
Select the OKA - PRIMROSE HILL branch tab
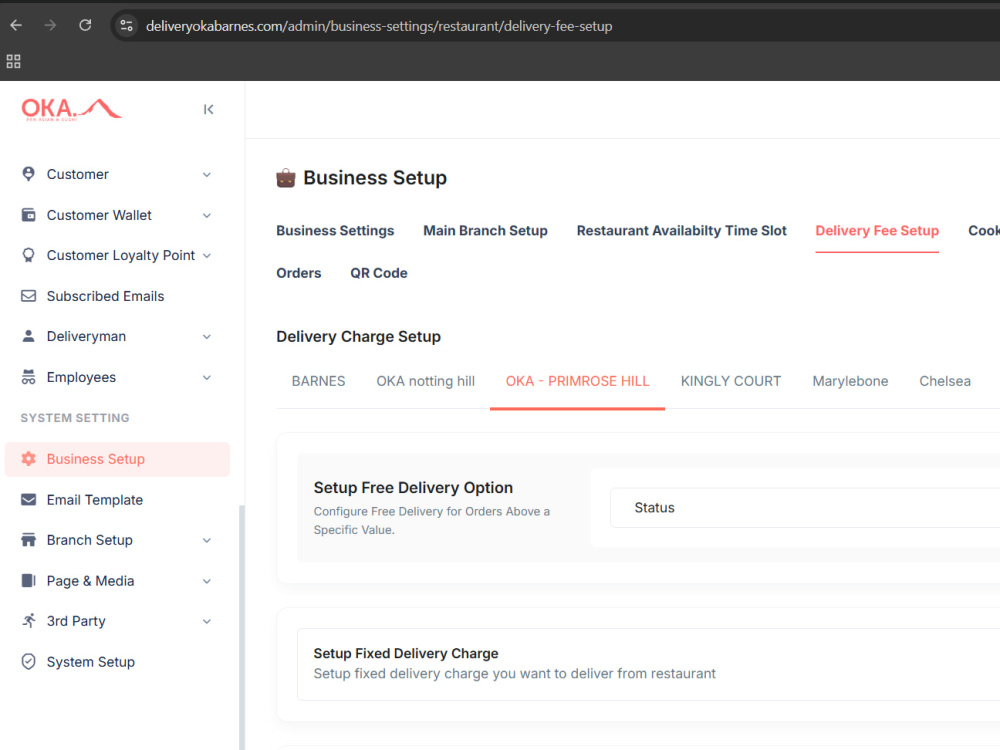[x=577, y=381]
